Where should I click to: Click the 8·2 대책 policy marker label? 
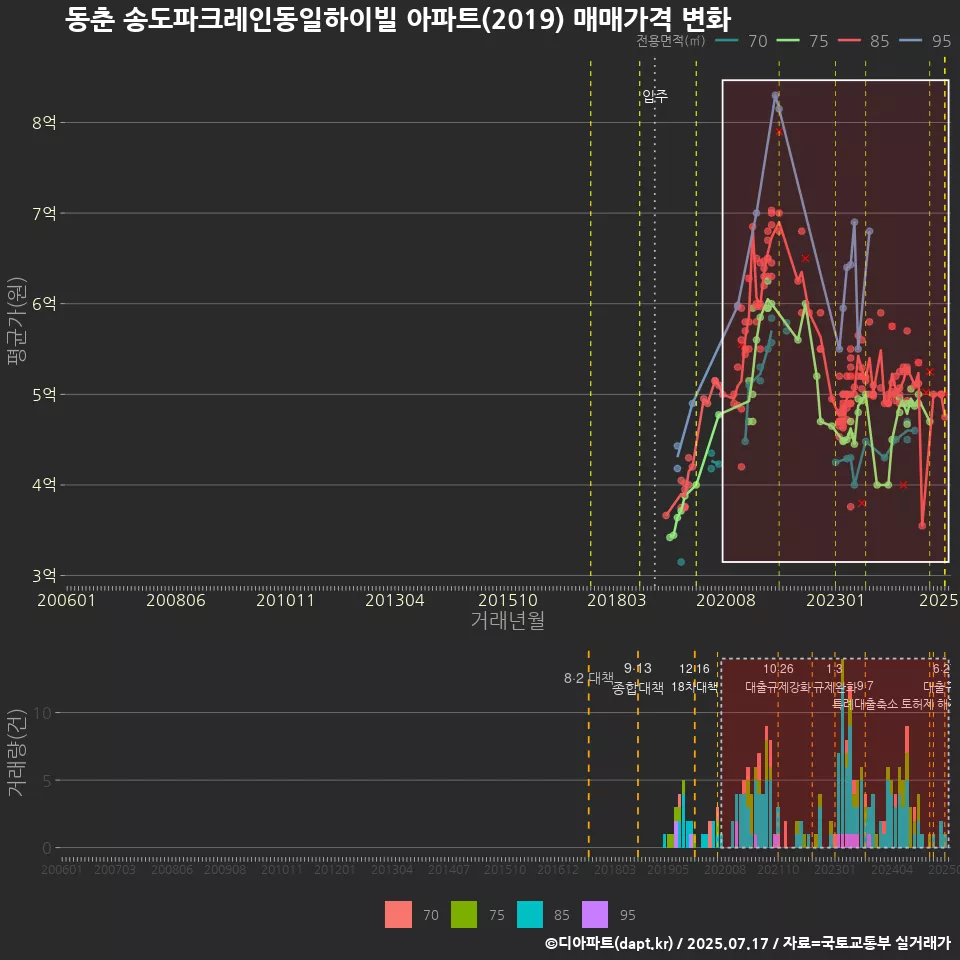tap(588, 678)
